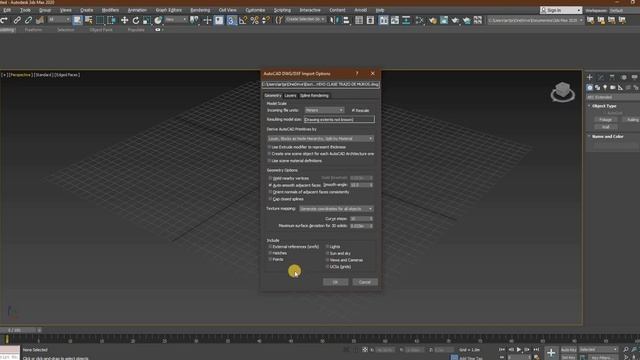Screen dimensions: 640x360
Task: Click the Select and Link chain icon
Action: tap(17, 20)
